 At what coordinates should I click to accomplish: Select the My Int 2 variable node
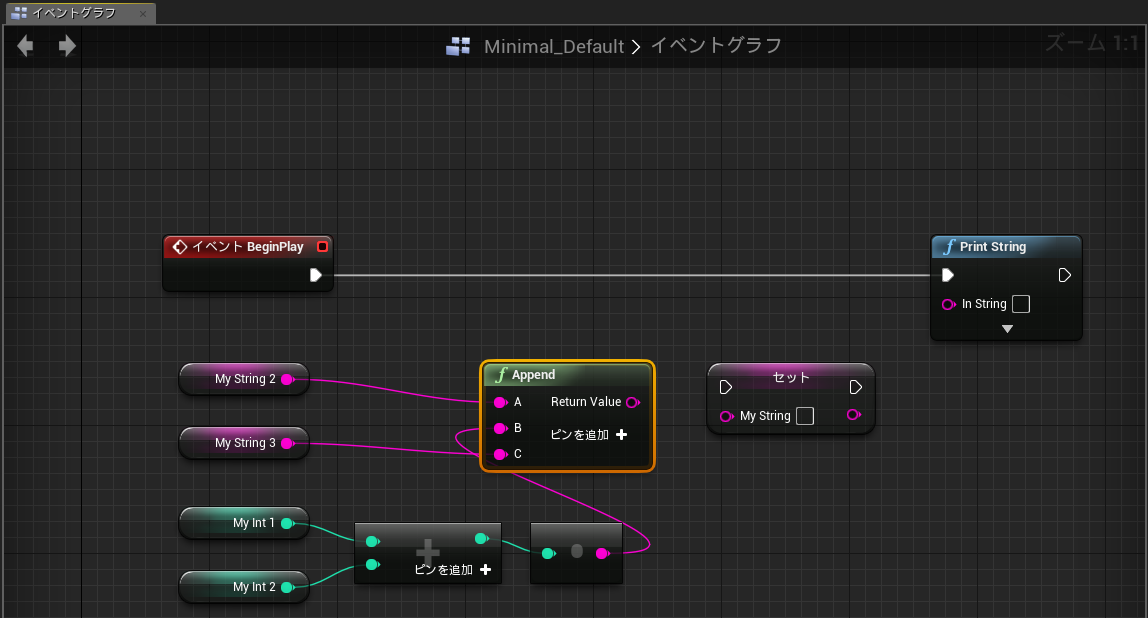click(x=244, y=587)
